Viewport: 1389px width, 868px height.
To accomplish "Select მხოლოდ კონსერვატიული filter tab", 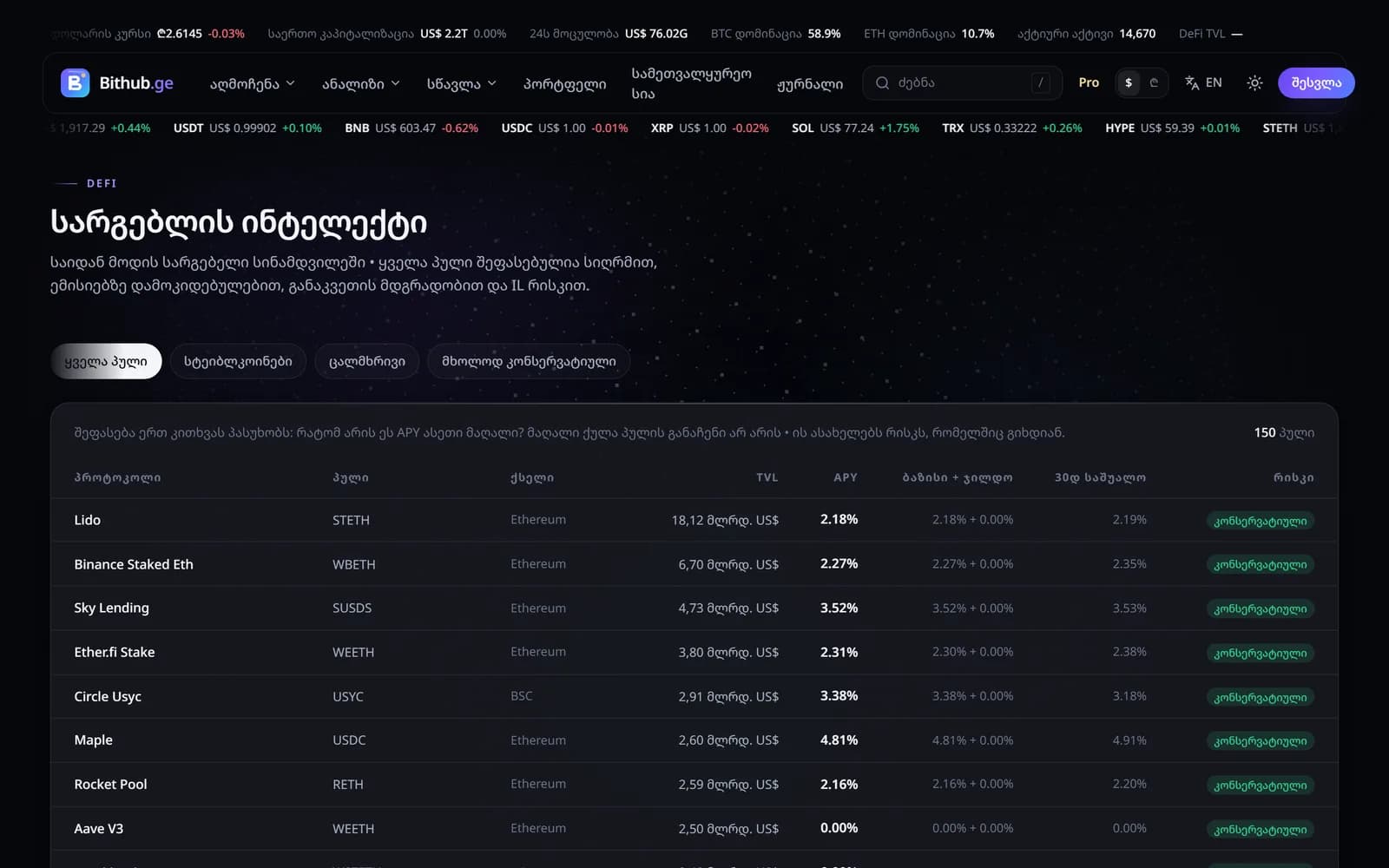I will [x=529, y=361].
